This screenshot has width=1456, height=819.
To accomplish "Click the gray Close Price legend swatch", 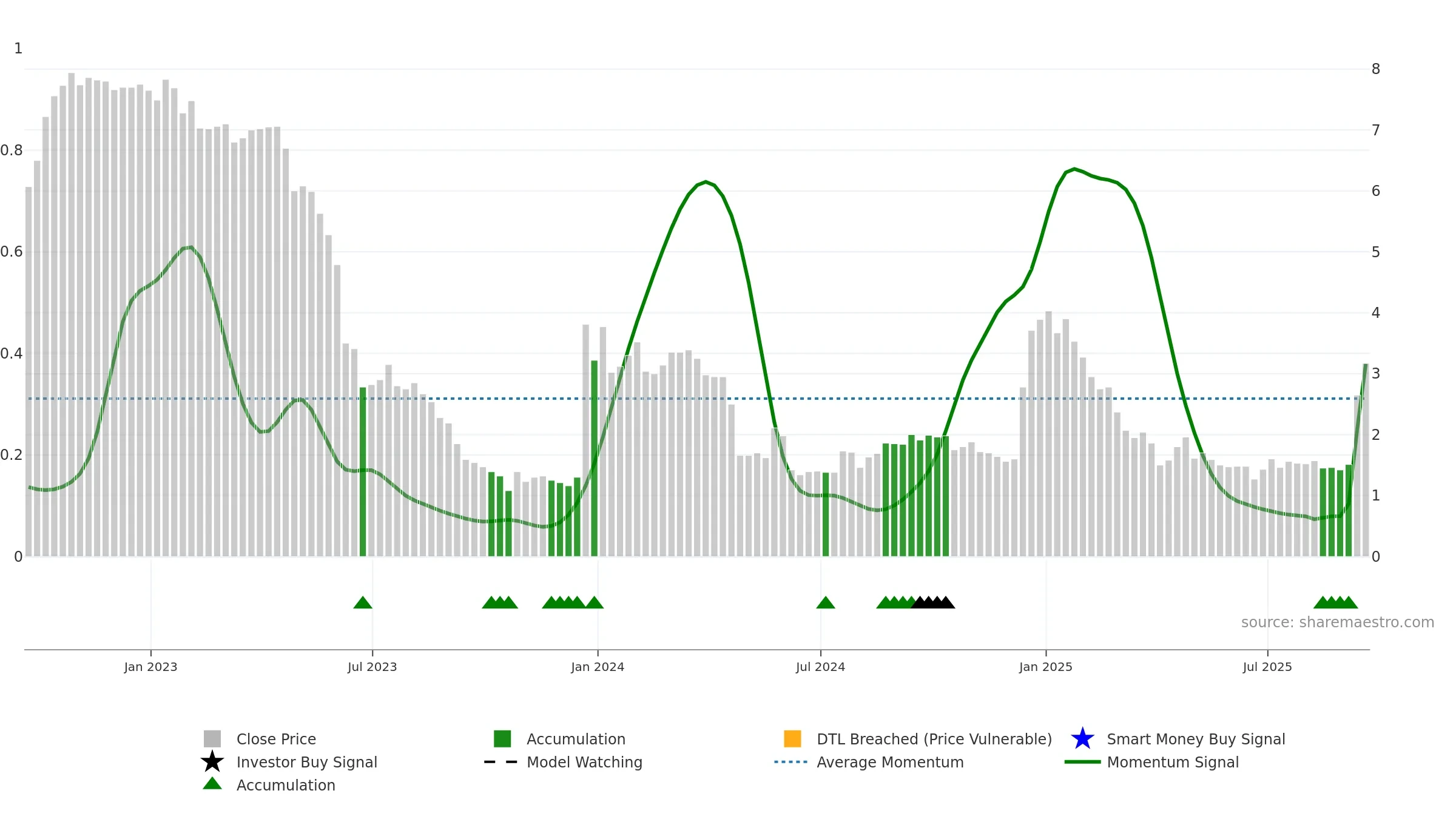I will (212, 739).
